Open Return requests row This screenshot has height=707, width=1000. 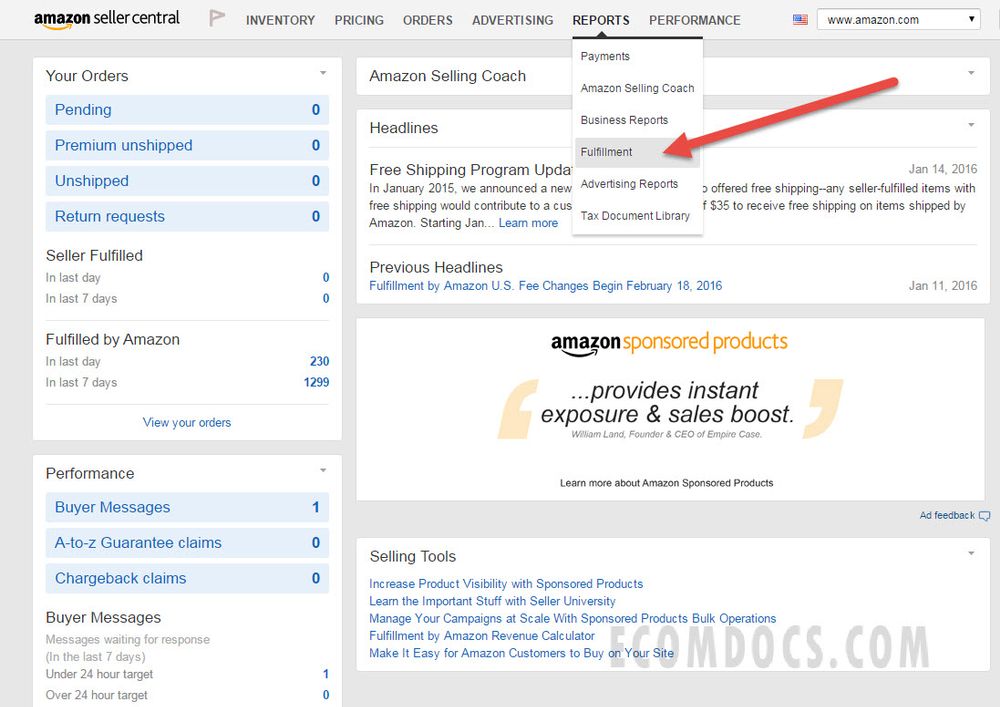point(187,217)
